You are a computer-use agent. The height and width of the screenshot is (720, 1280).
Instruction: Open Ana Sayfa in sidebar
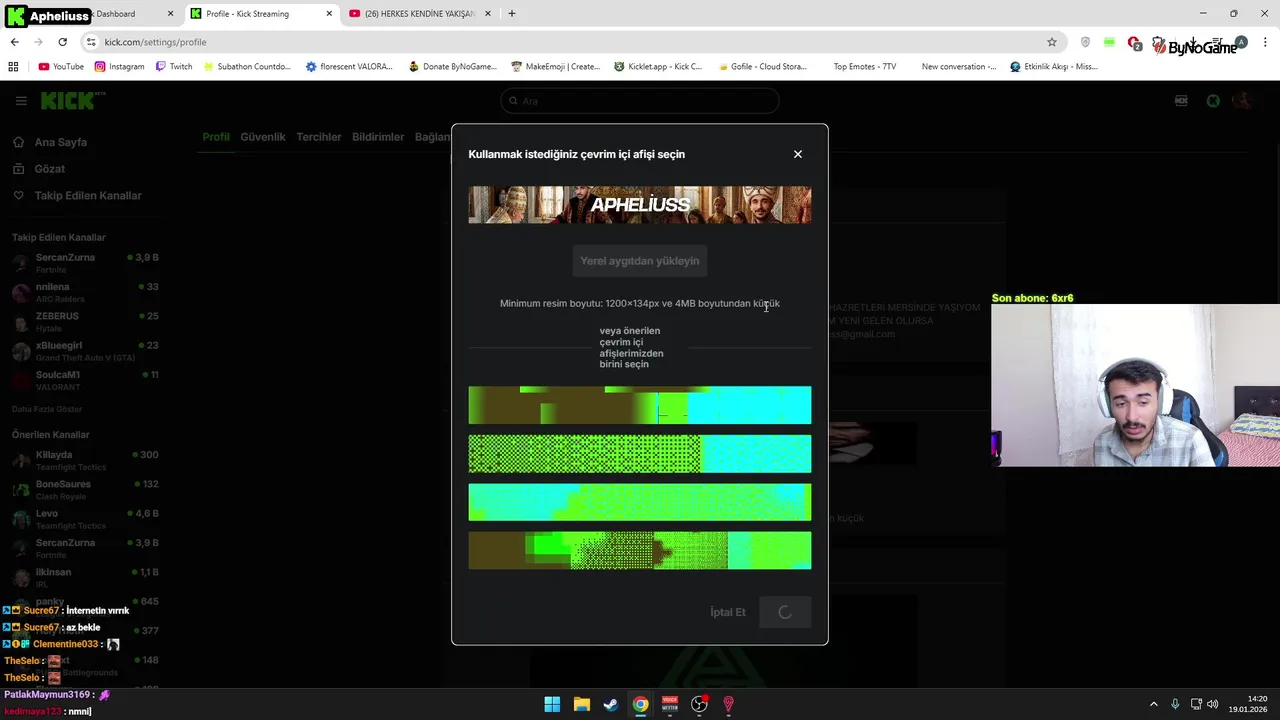point(61,142)
